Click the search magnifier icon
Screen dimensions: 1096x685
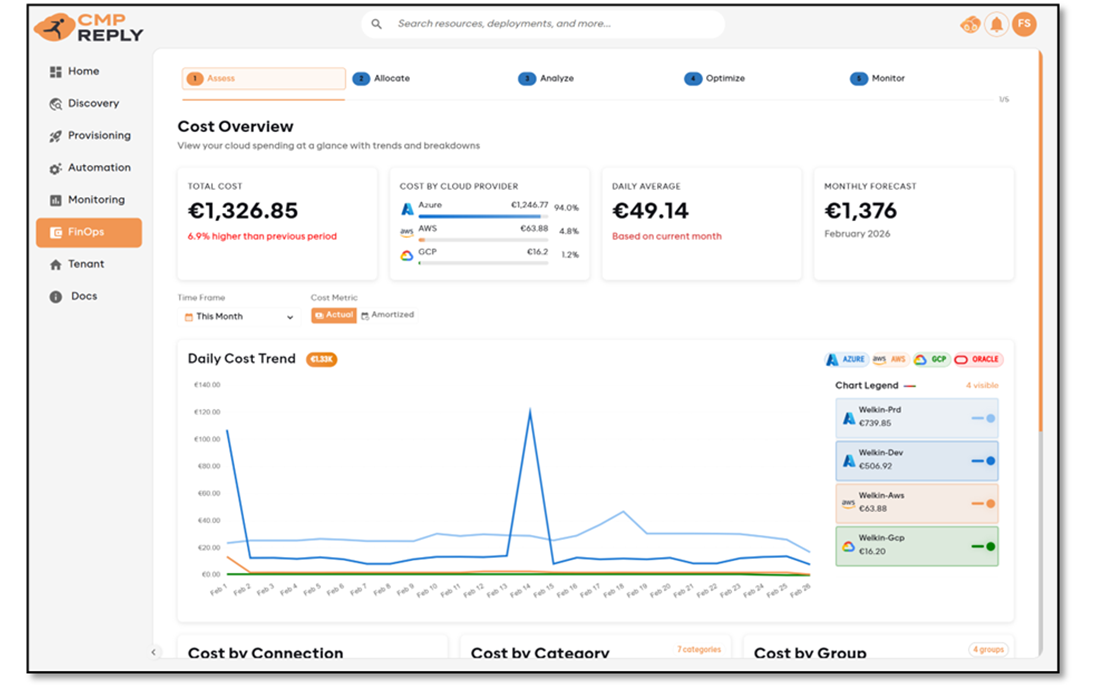(x=377, y=24)
